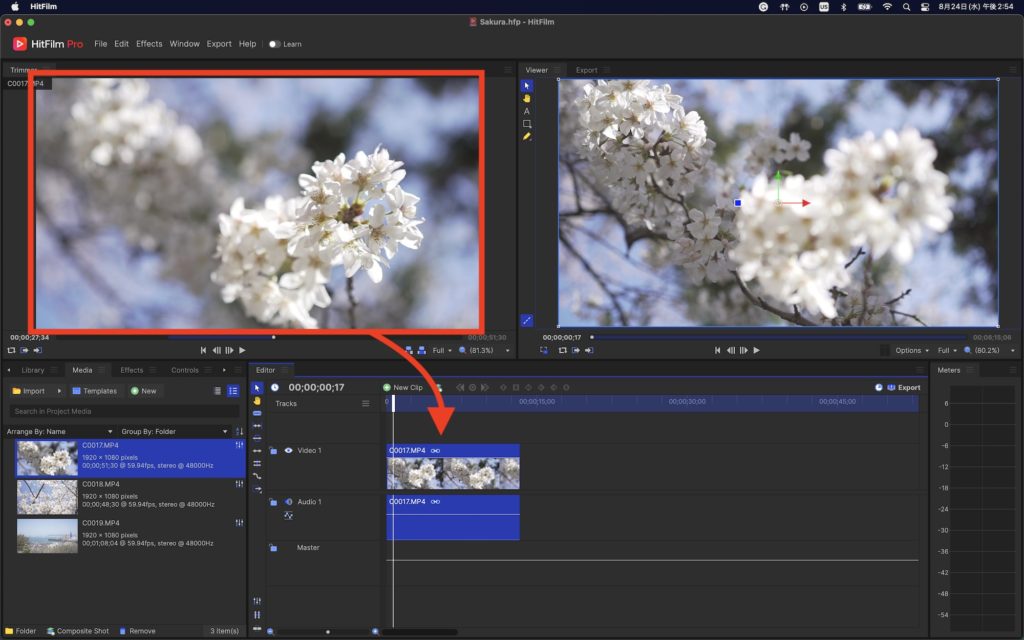Click the link icon on the Video 1 clip
This screenshot has height=640, width=1024.
[436, 451]
